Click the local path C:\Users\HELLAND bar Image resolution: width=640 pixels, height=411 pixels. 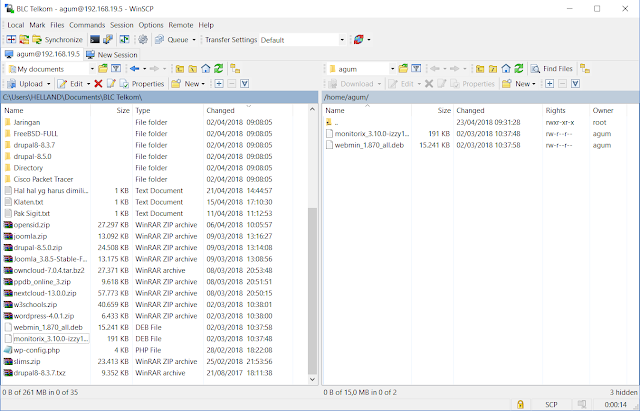pos(160,97)
